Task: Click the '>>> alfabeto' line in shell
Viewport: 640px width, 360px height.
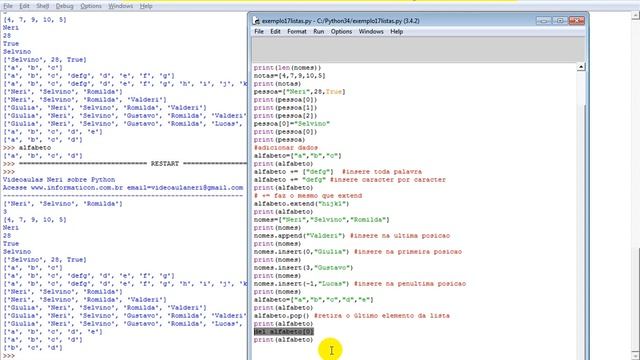Action: tap(27, 148)
